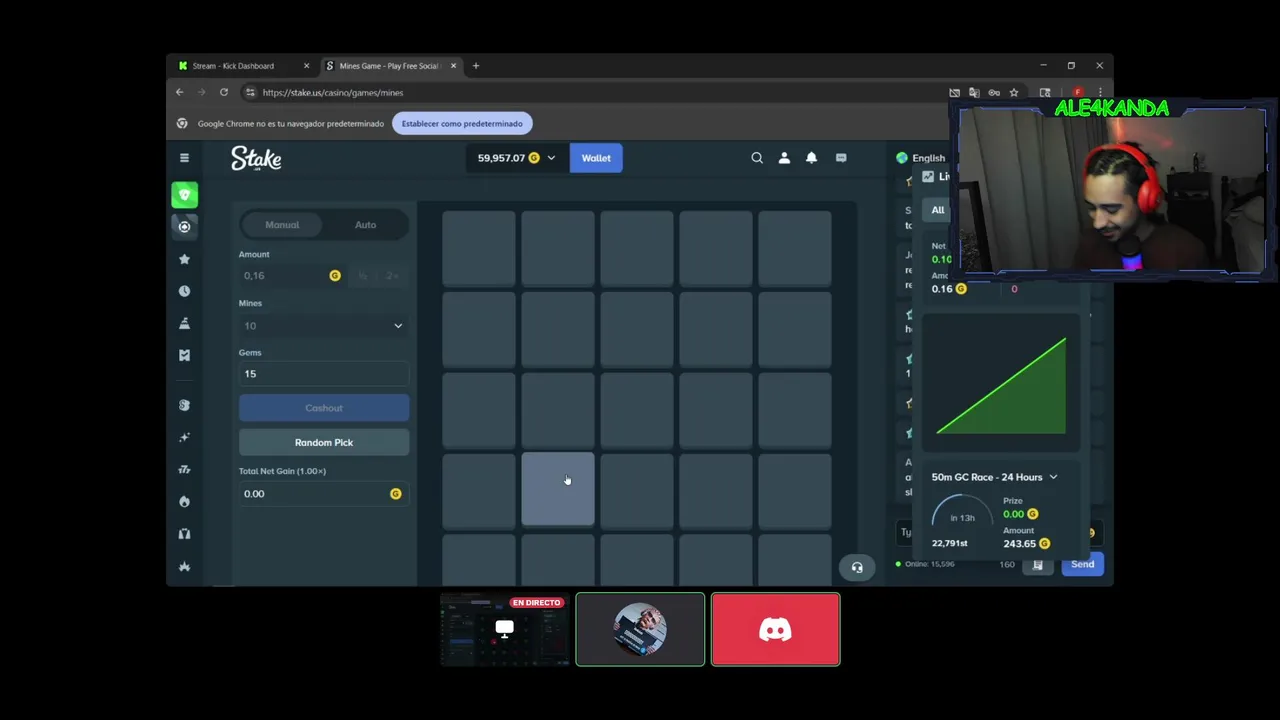
Task: Select the All tab in live stats
Action: (937, 210)
